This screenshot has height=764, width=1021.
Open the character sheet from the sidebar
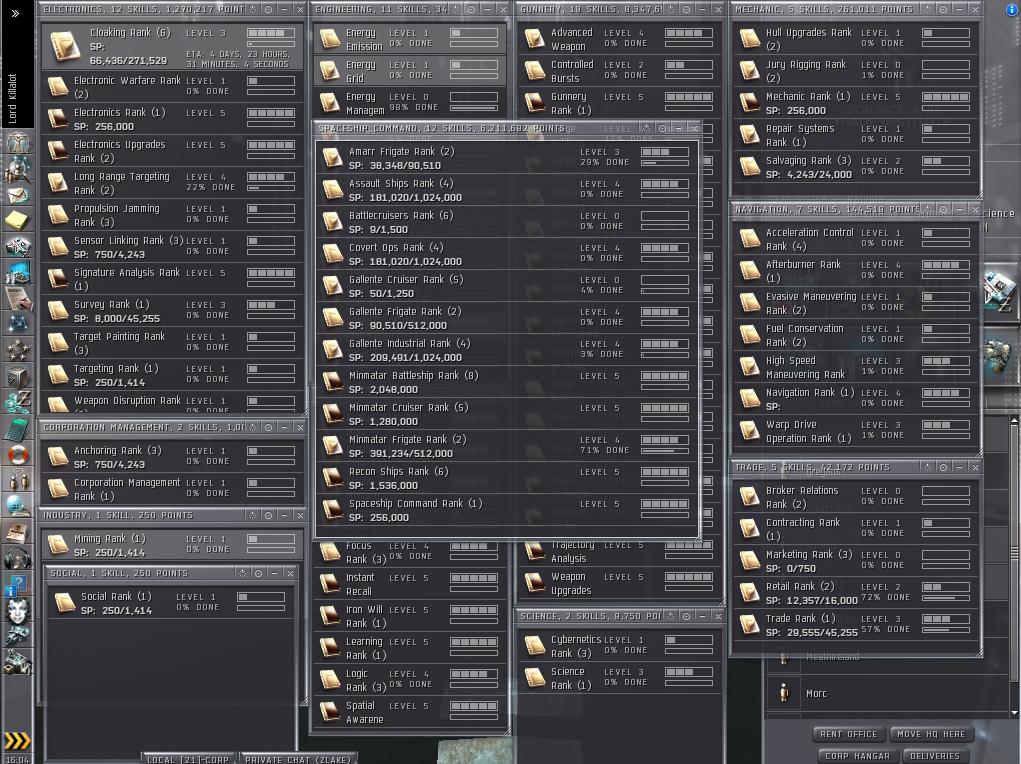pos(18,141)
